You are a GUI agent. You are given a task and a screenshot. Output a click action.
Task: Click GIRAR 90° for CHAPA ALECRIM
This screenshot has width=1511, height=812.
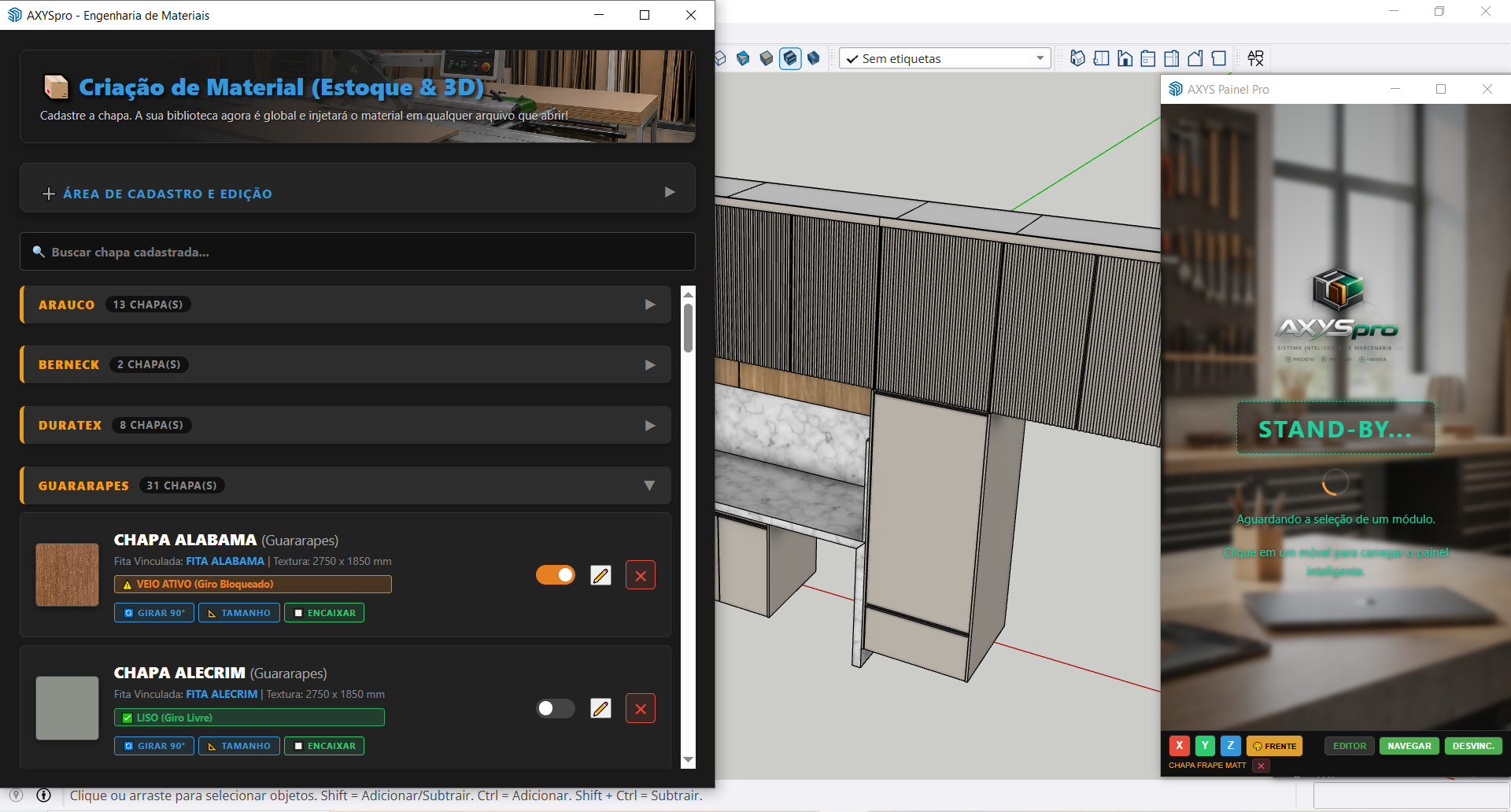(x=154, y=746)
